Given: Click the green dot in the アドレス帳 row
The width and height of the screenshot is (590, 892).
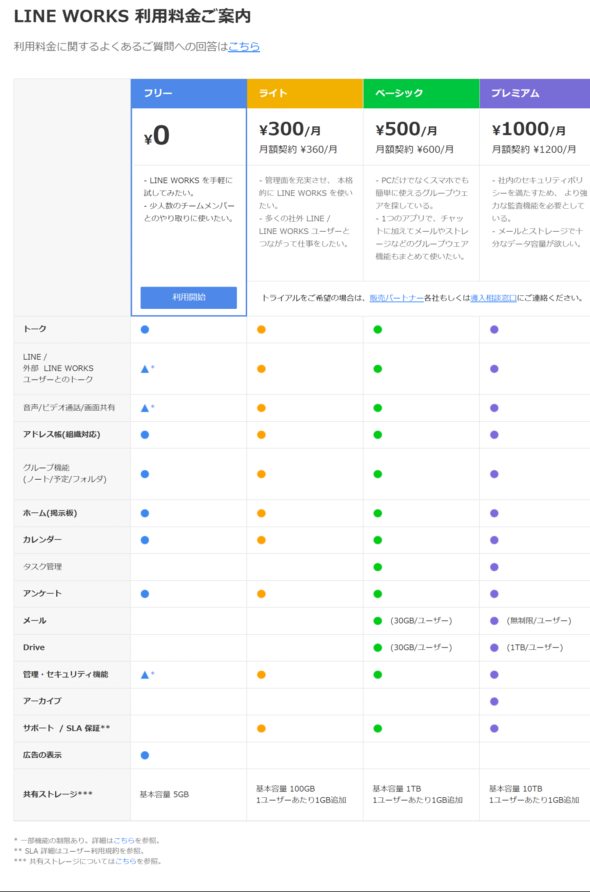Looking at the screenshot, I should point(377,435).
